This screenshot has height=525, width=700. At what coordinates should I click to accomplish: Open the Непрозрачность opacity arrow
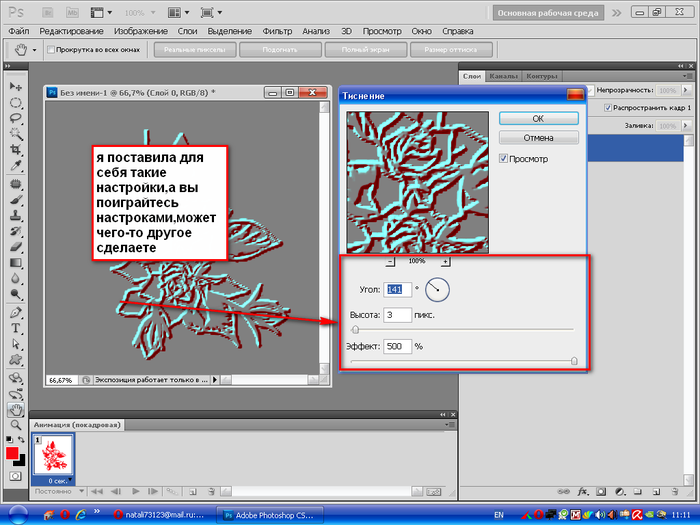point(686,90)
